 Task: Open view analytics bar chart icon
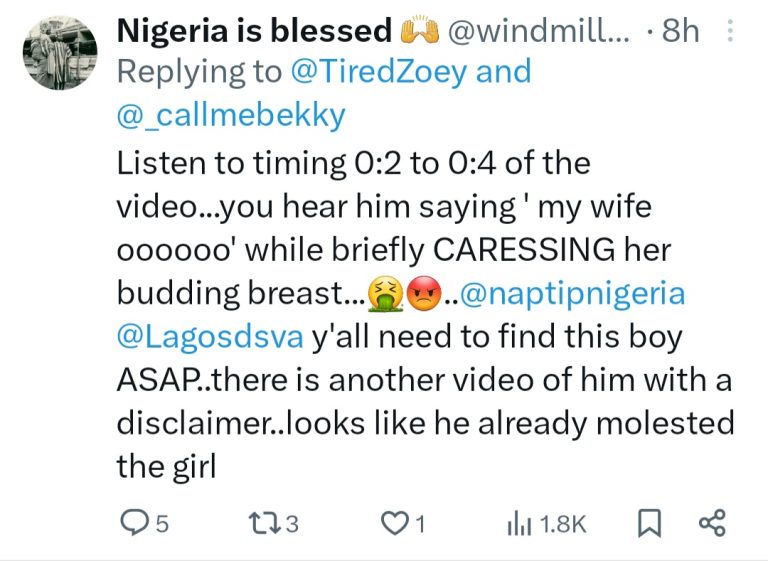click(520, 523)
